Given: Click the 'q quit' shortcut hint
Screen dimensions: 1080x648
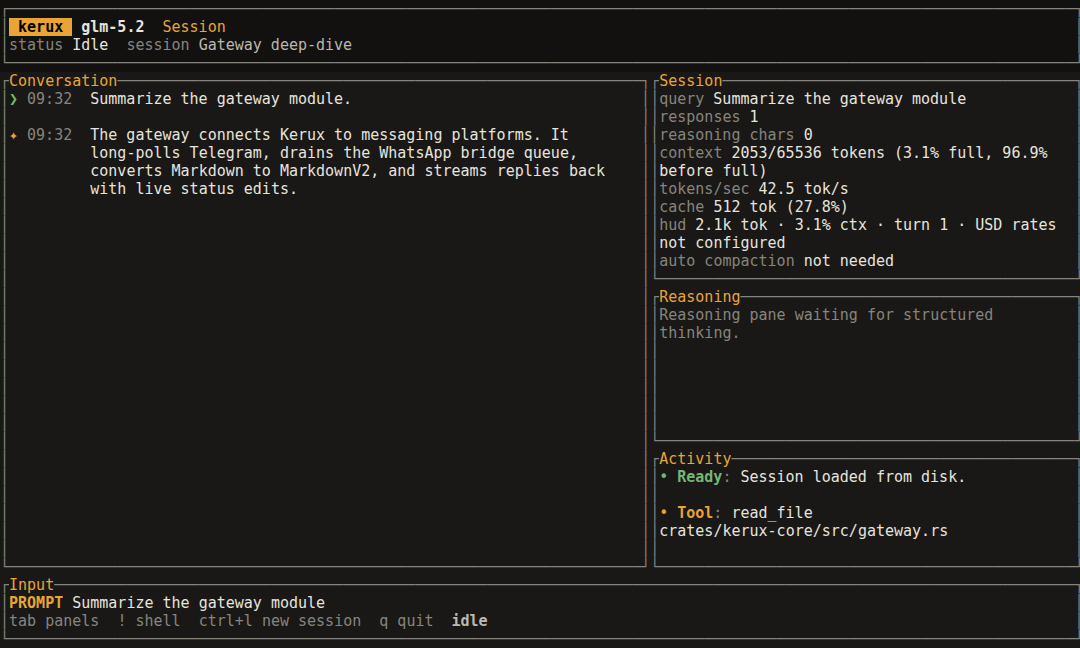Looking at the screenshot, I should coord(406,620).
